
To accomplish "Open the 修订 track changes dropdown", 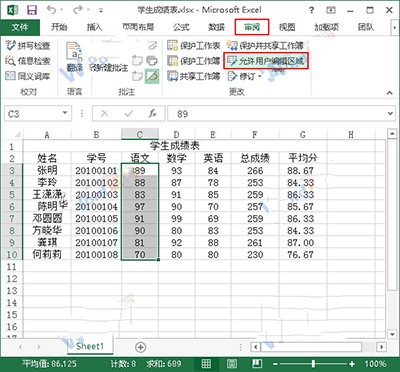I will point(244,76).
